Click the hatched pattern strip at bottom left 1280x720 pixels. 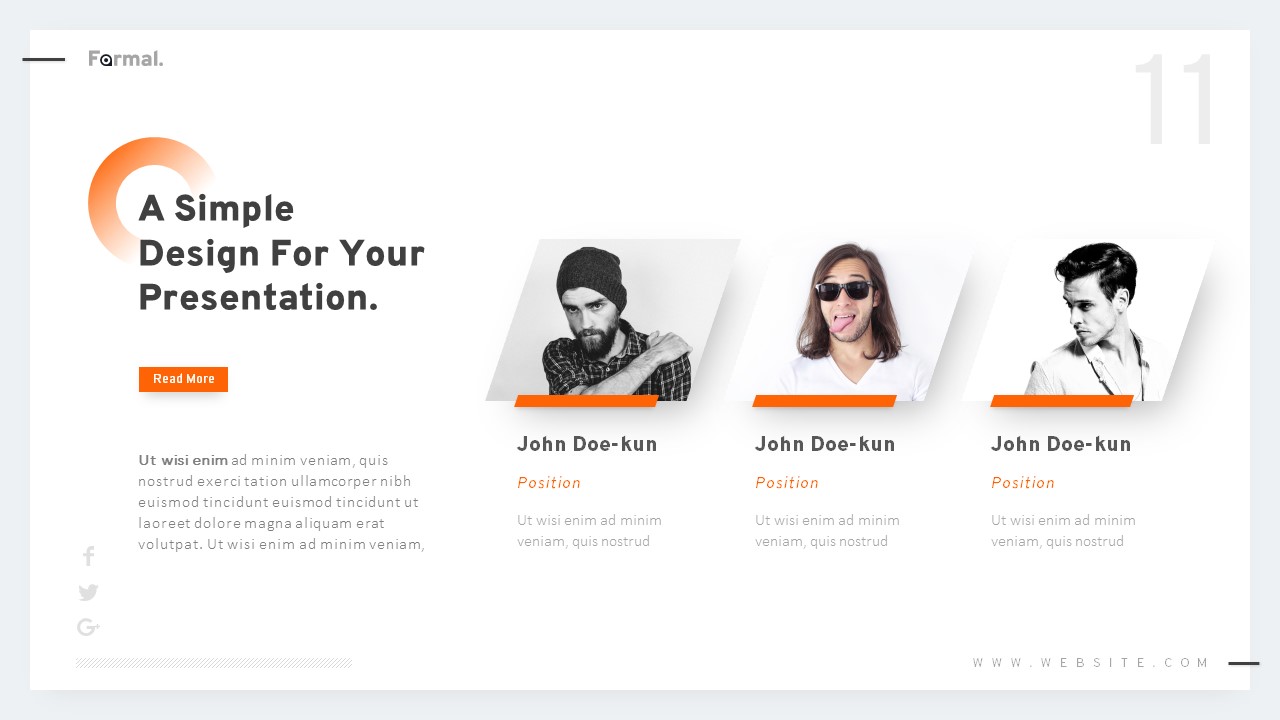pos(213,662)
